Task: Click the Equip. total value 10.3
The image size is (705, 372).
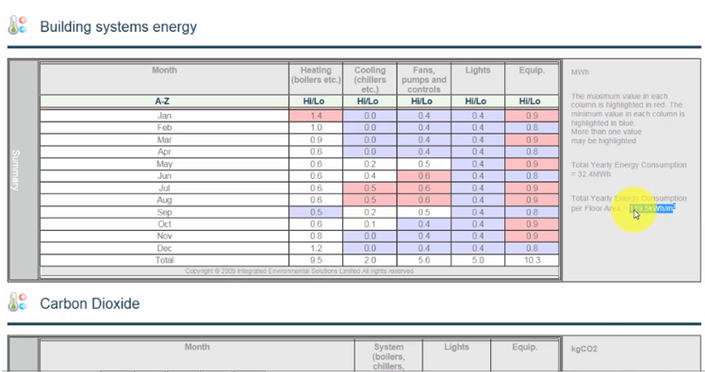Action: coord(531,260)
